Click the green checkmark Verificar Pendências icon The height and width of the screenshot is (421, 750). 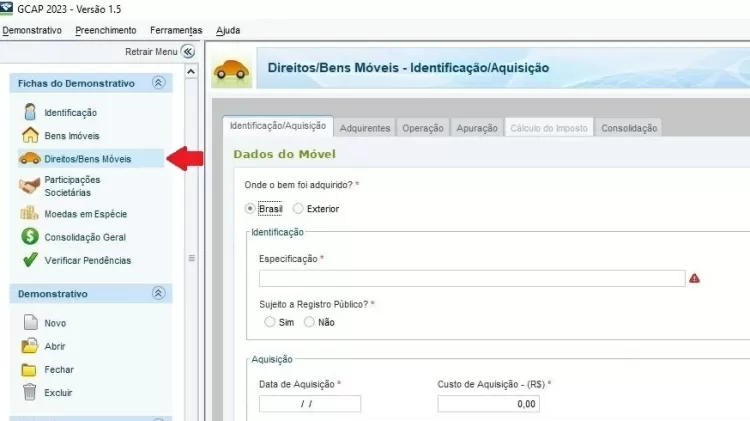point(30,260)
